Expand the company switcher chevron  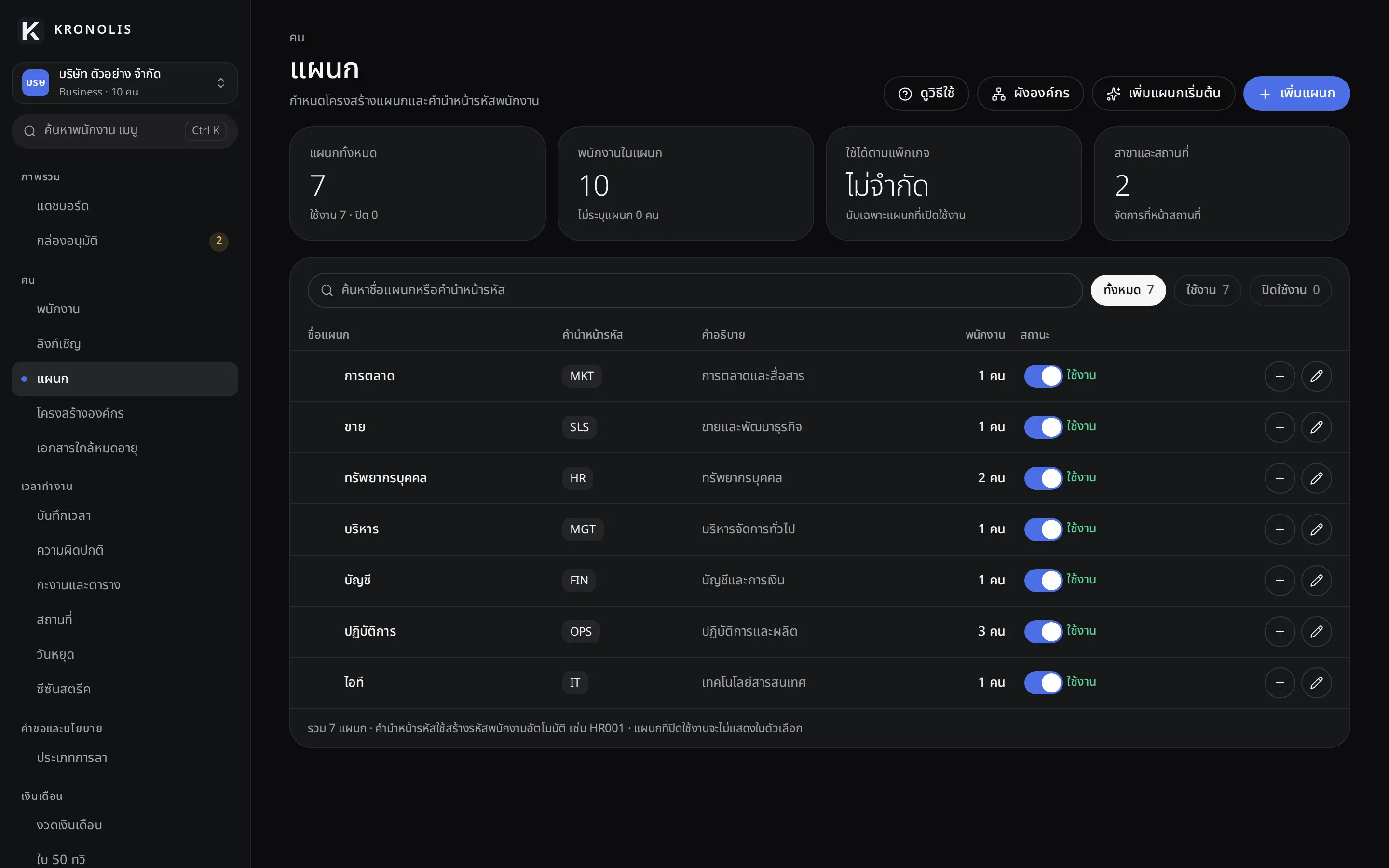tap(220, 83)
